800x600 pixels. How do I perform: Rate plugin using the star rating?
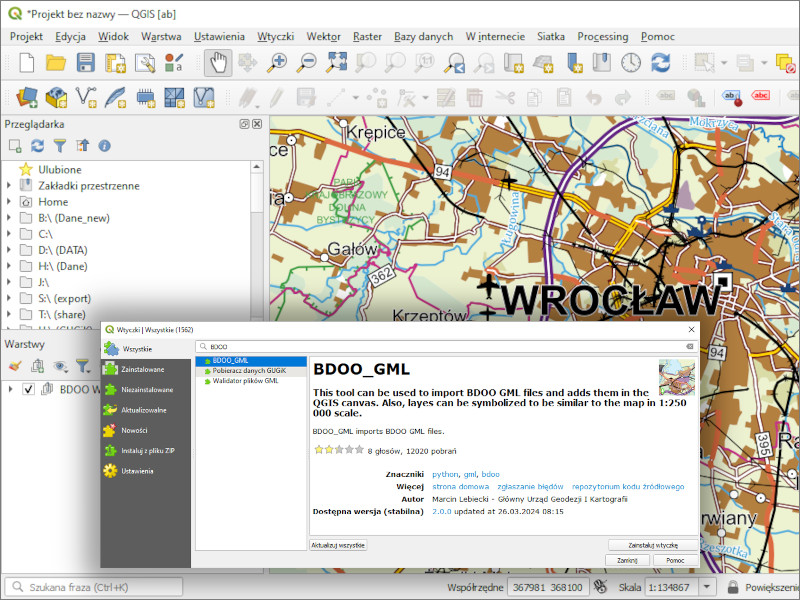tap(339, 450)
